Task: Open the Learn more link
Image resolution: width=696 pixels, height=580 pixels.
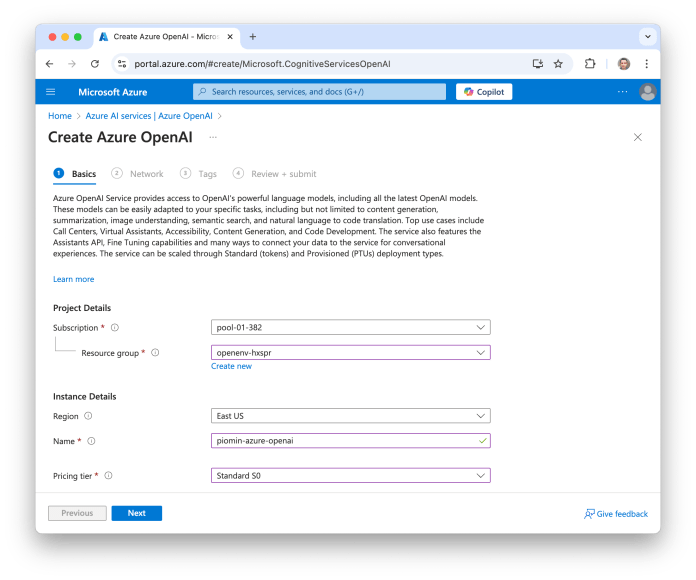Action: 74,279
